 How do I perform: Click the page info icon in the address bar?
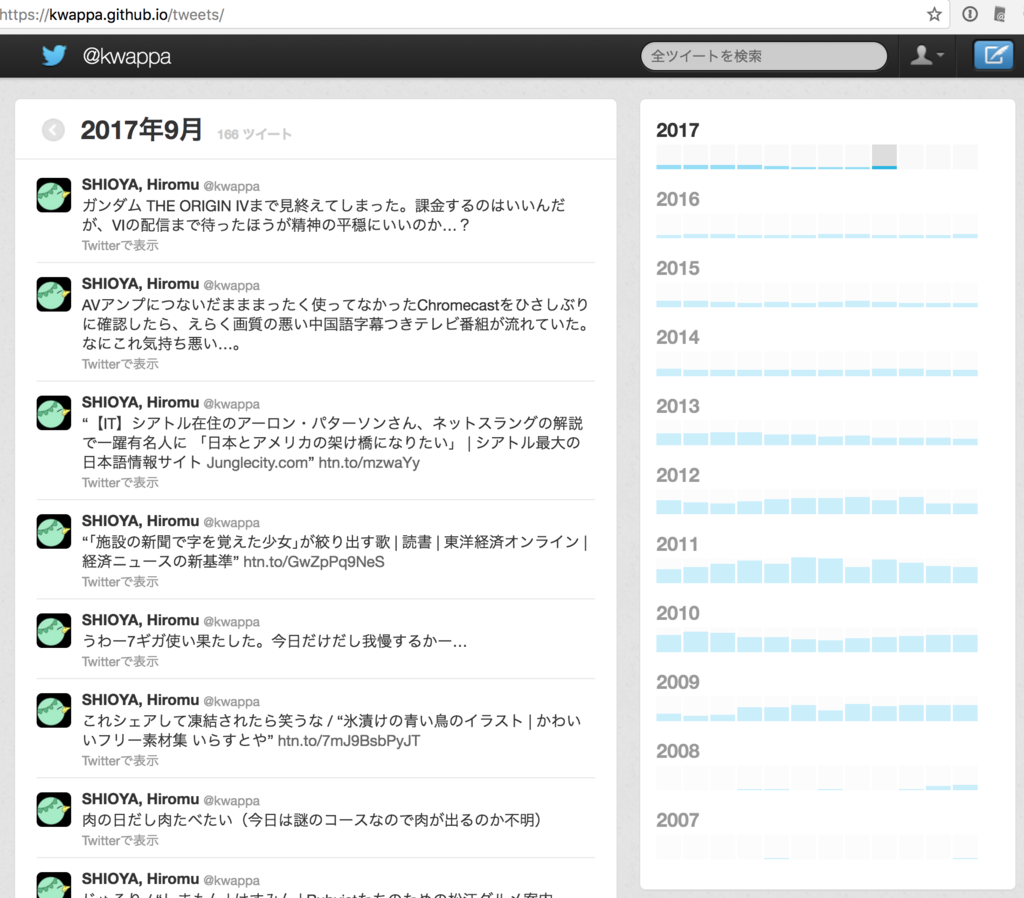[969, 14]
